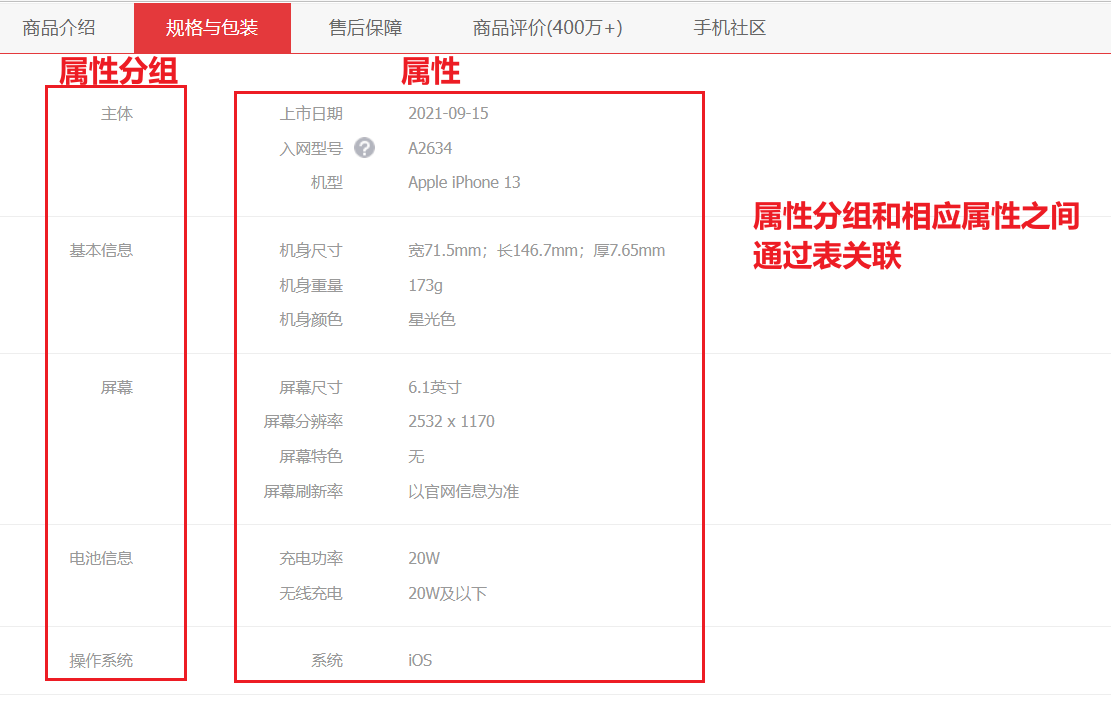Screen dimensions: 1111x715
Task: Click the 充电功率 attribute name
Action: click(311, 558)
